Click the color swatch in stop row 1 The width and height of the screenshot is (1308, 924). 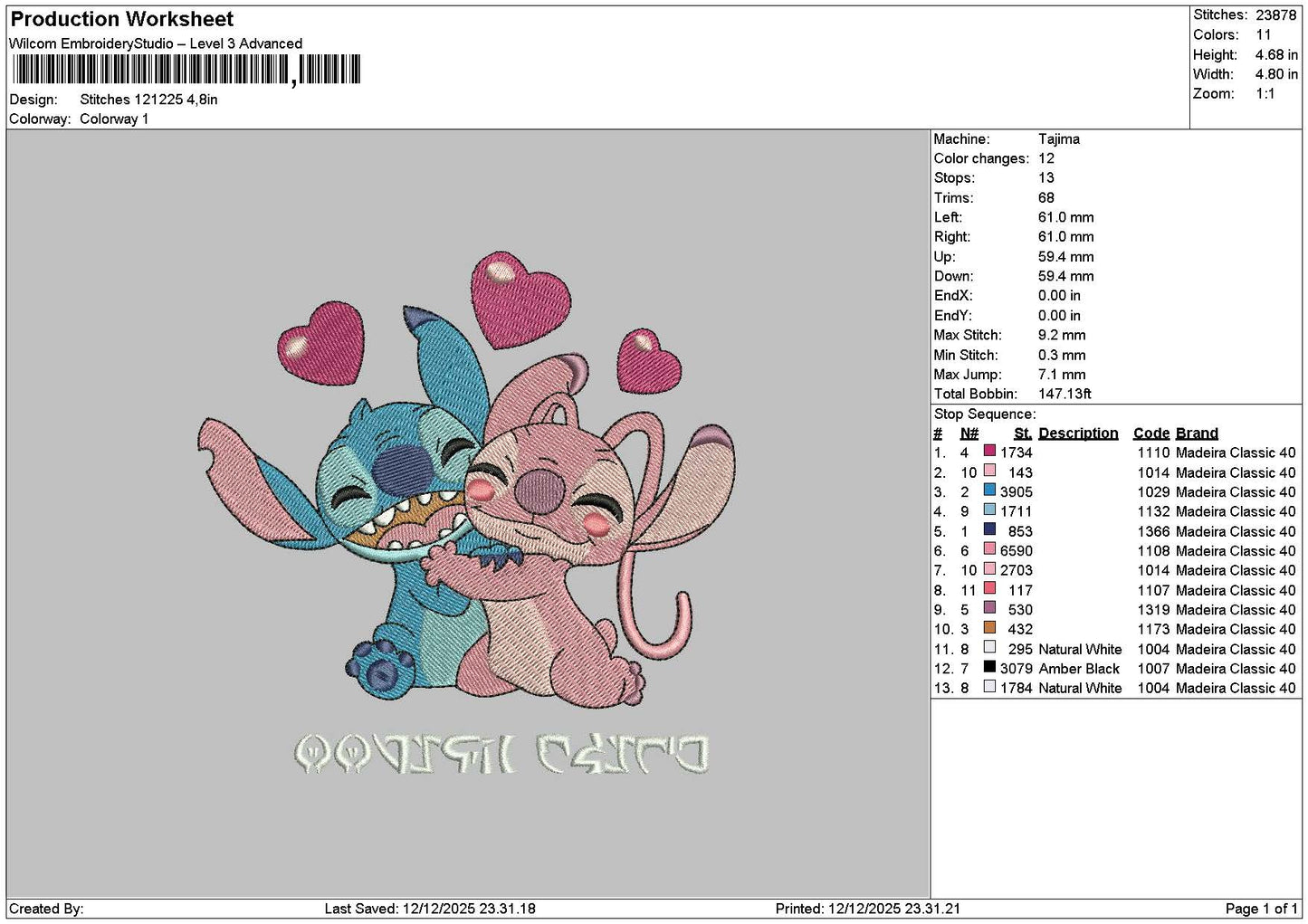(989, 452)
